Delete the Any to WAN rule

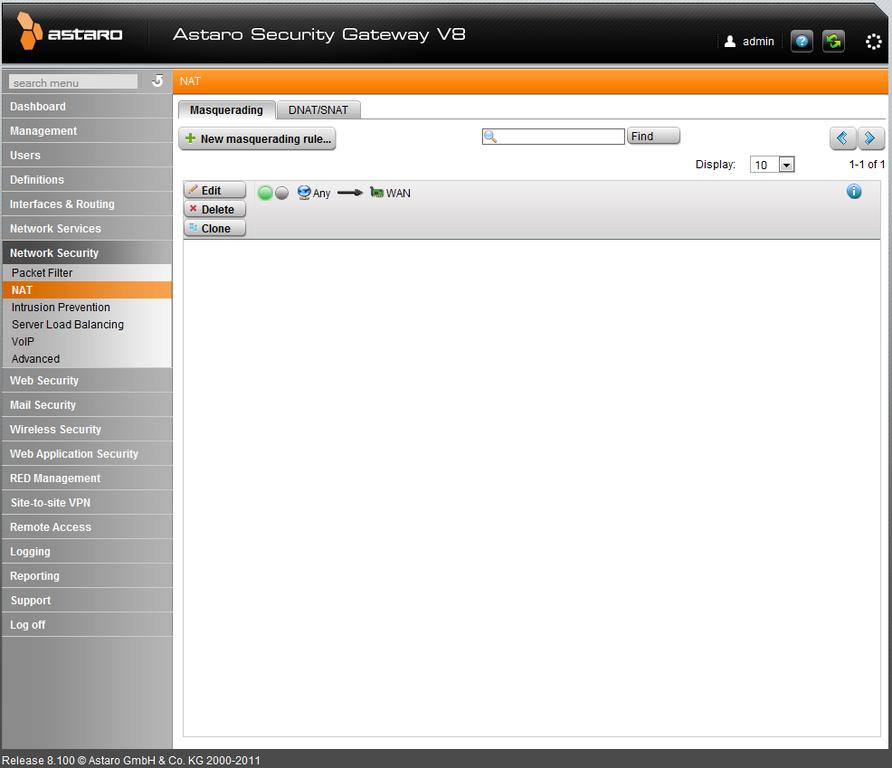click(x=214, y=209)
